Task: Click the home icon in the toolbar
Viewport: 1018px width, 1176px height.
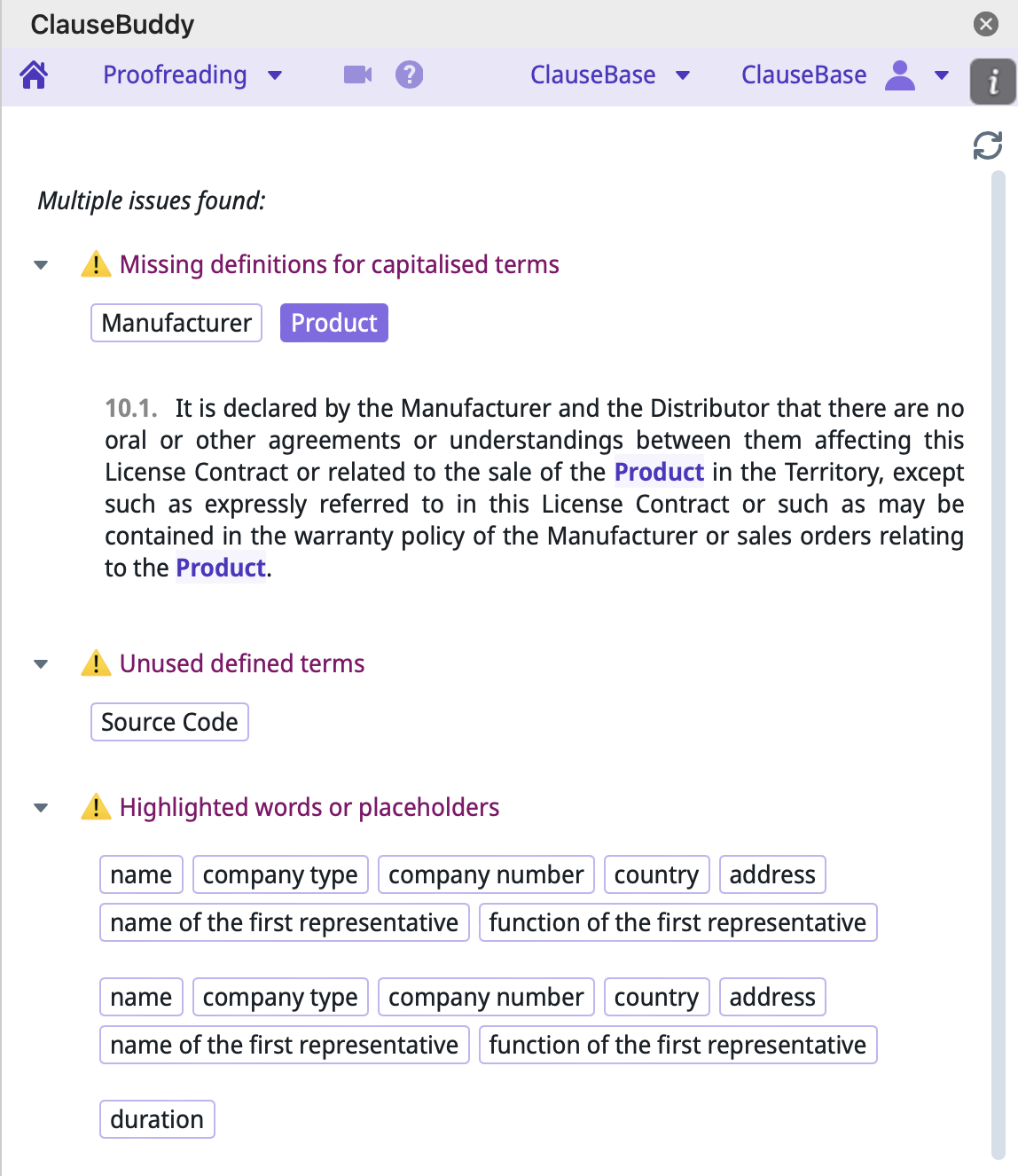Action: click(34, 75)
